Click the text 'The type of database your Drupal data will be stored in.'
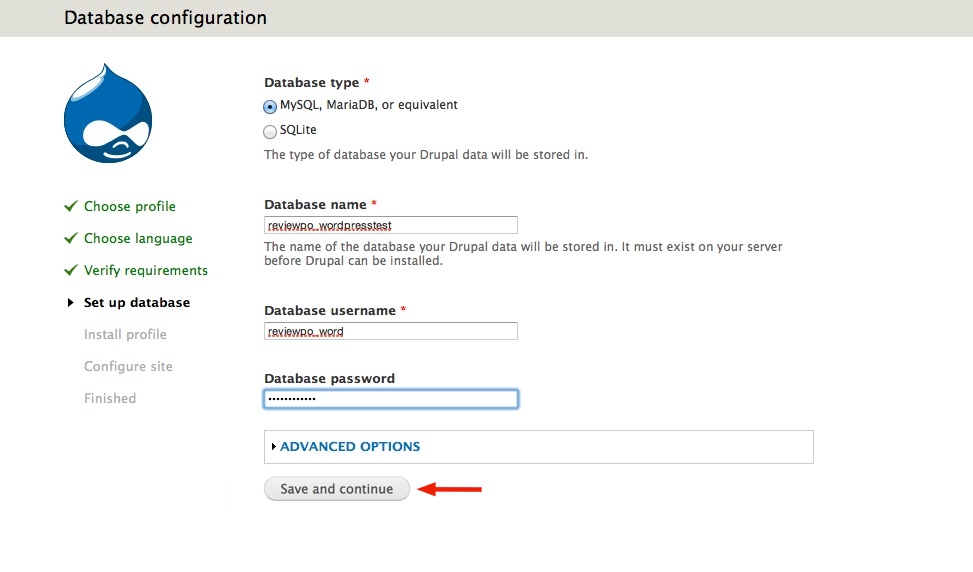This screenshot has width=973, height=572. coord(426,155)
